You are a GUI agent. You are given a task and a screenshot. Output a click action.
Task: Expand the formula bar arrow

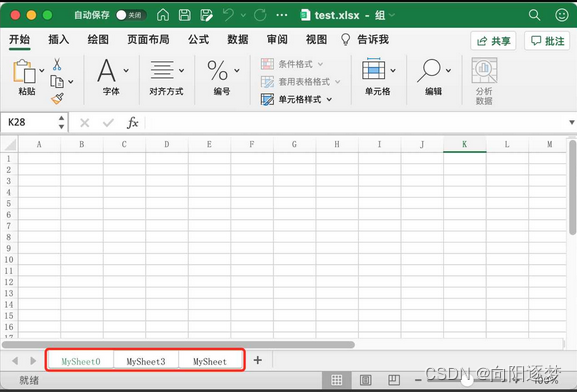click(x=571, y=123)
